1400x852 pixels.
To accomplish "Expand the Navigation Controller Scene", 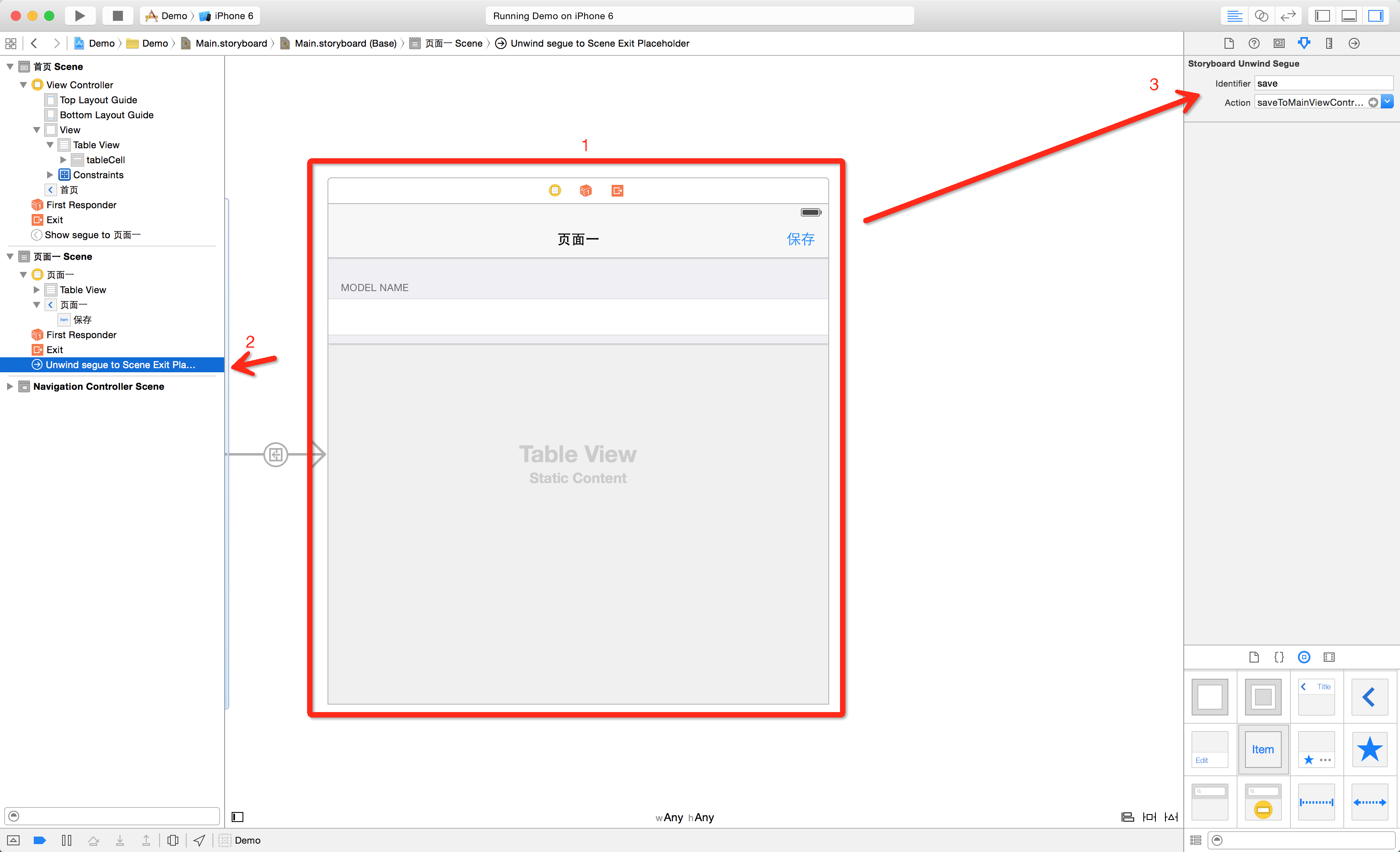I will [x=10, y=386].
